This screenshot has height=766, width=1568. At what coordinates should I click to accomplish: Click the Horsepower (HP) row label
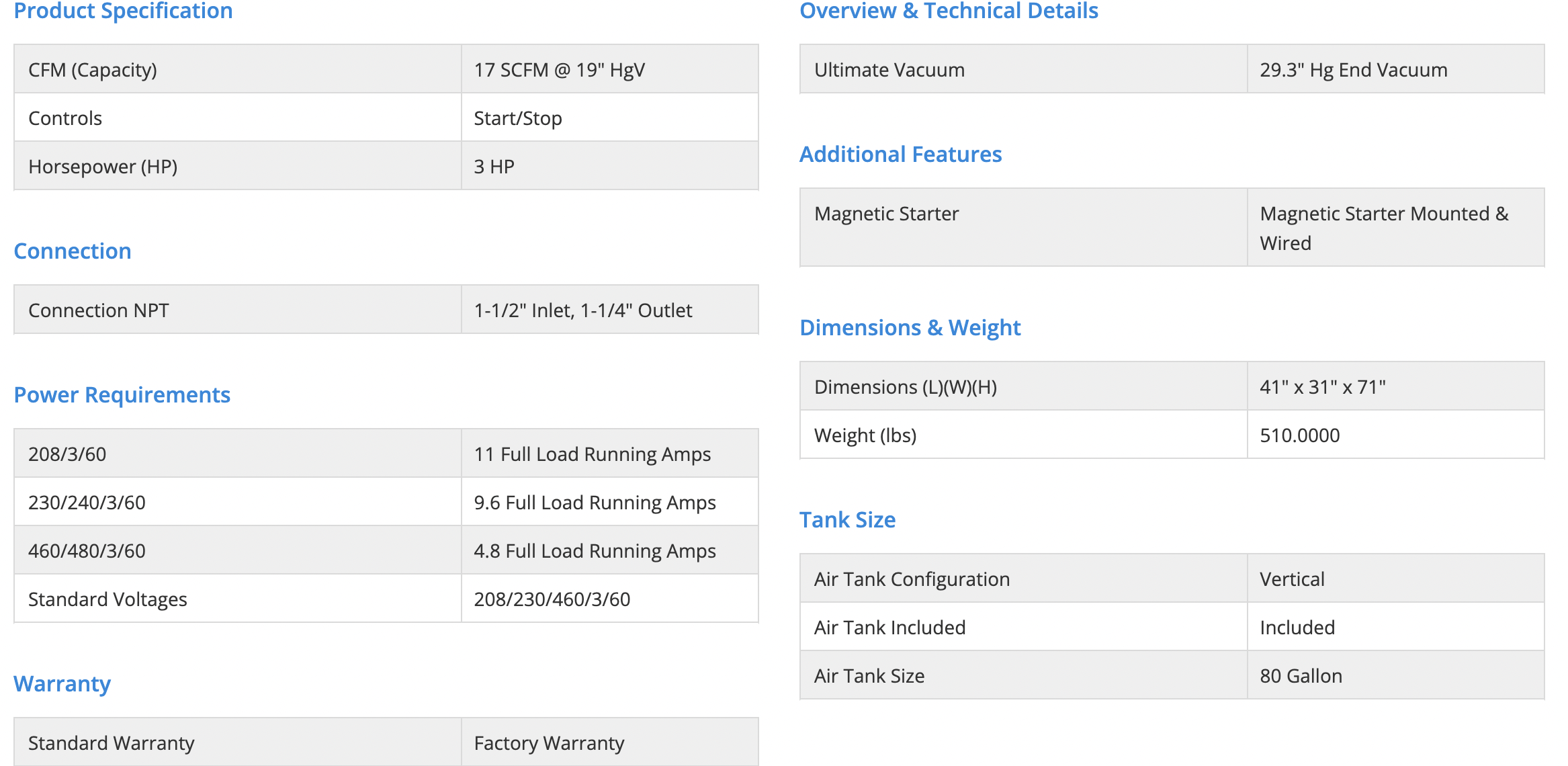point(103,167)
